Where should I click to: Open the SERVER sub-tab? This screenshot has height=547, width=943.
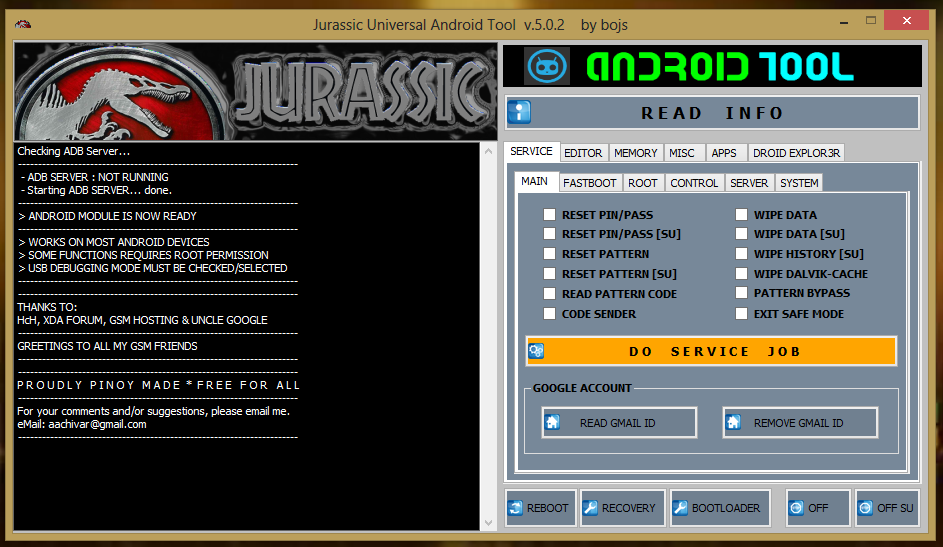coord(749,183)
